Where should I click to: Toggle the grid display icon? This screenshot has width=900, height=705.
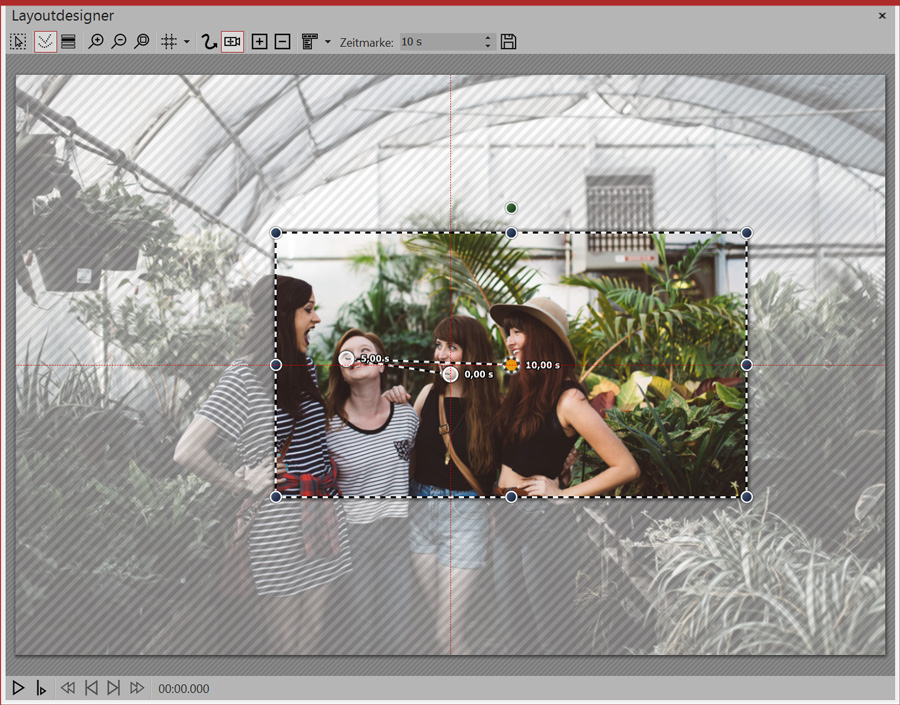pyautogui.click(x=169, y=42)
